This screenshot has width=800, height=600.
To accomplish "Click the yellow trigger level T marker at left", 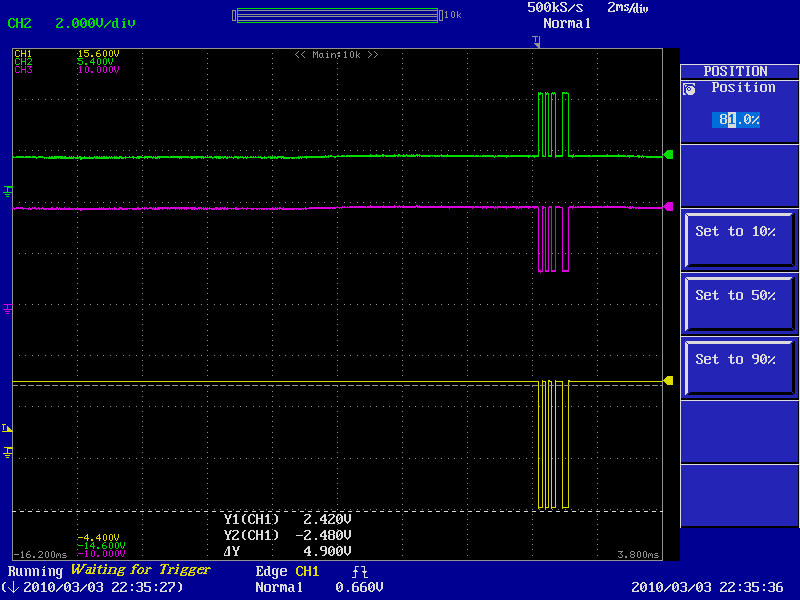I will [7, 428].
